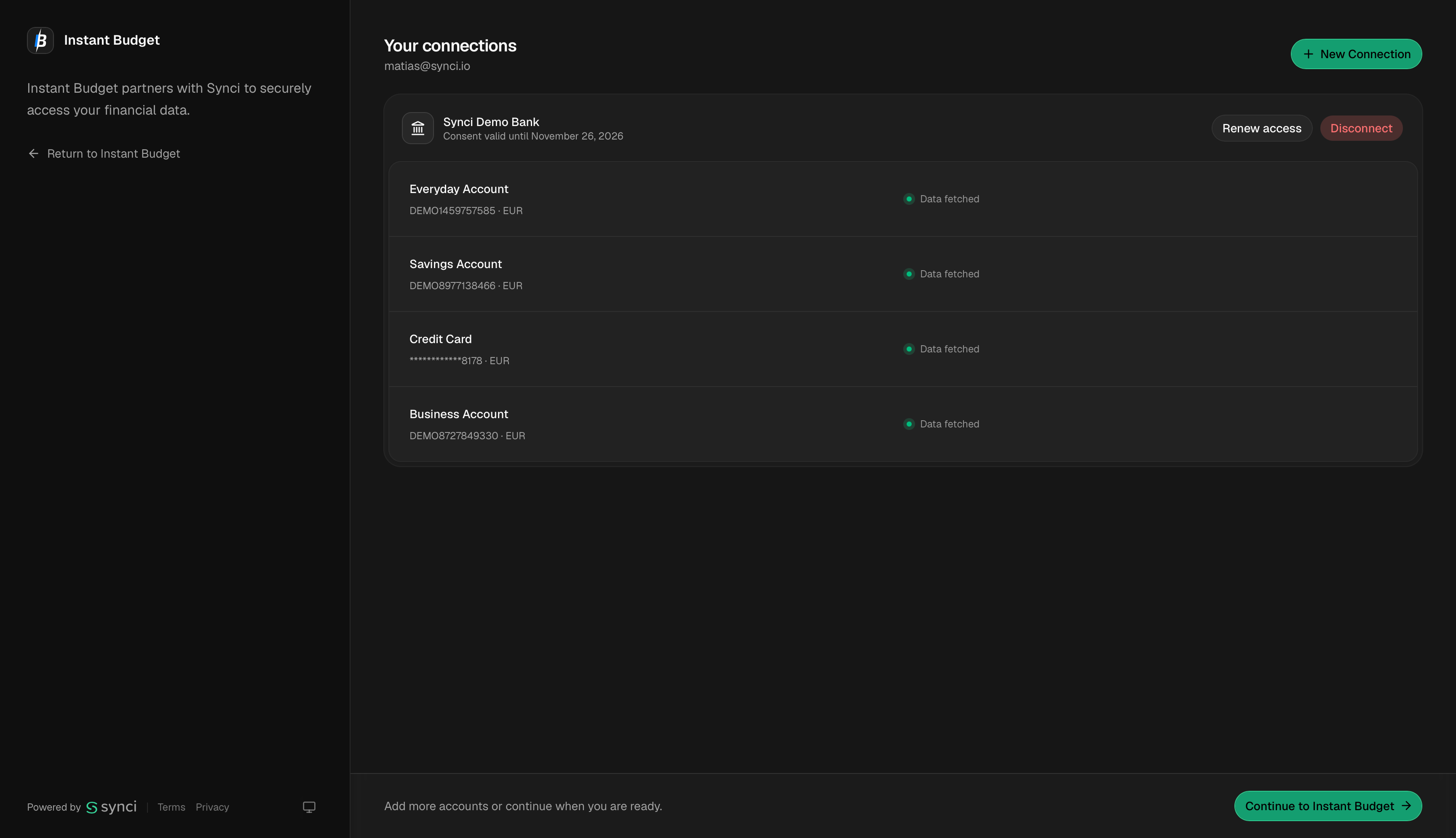Click the Powered by label

pos(54,807)
